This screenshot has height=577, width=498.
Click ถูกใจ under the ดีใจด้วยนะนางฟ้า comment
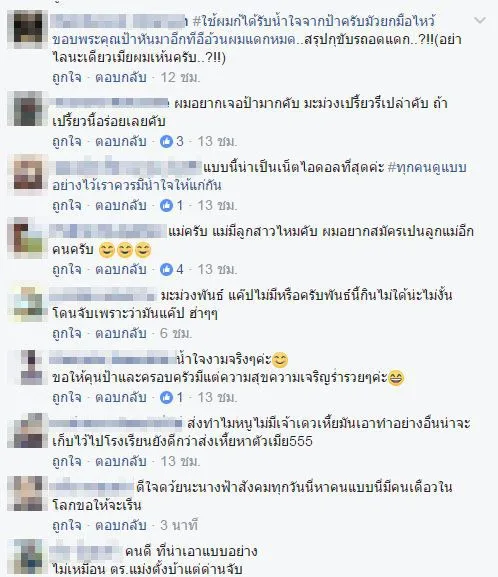pyautogui.click(x=67, y=525)
